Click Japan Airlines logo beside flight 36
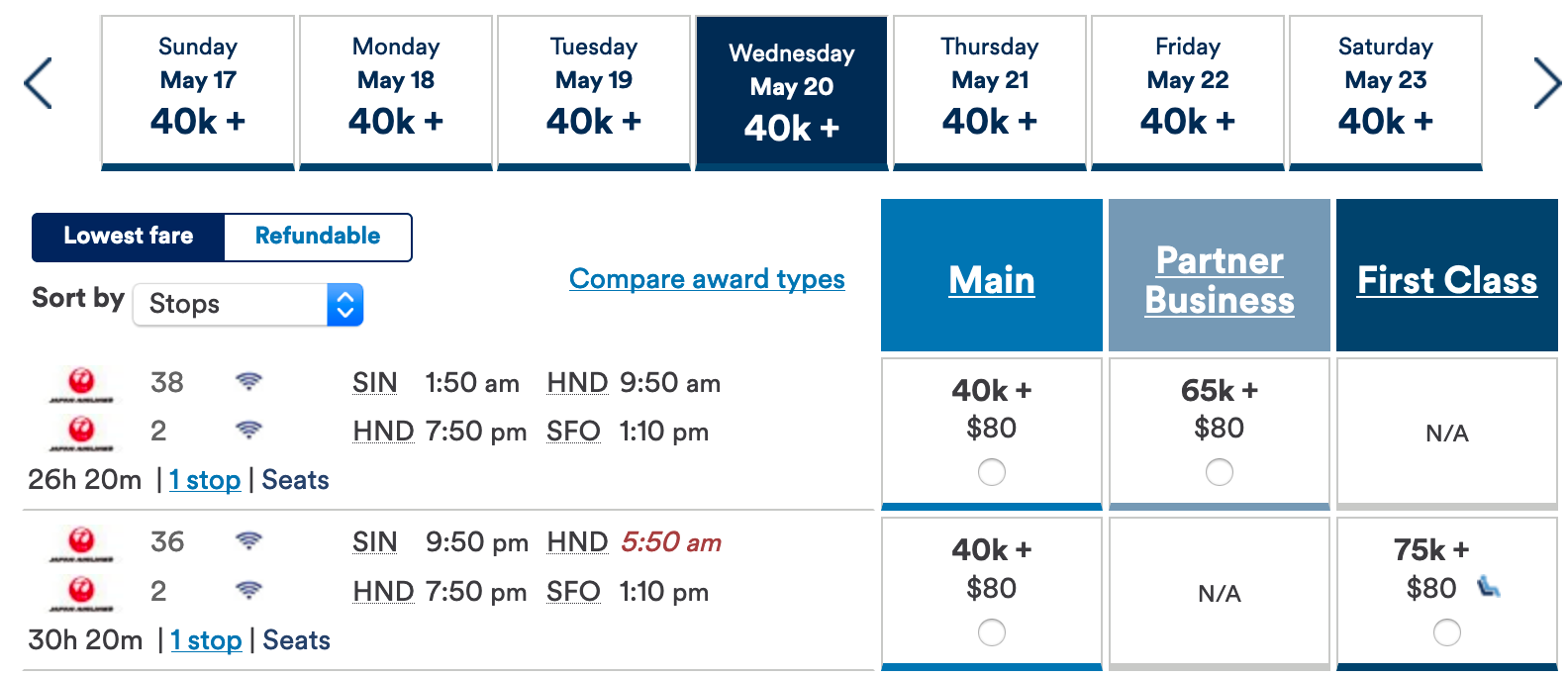This screenshot has height=677, width=1568. pos(81,543)
